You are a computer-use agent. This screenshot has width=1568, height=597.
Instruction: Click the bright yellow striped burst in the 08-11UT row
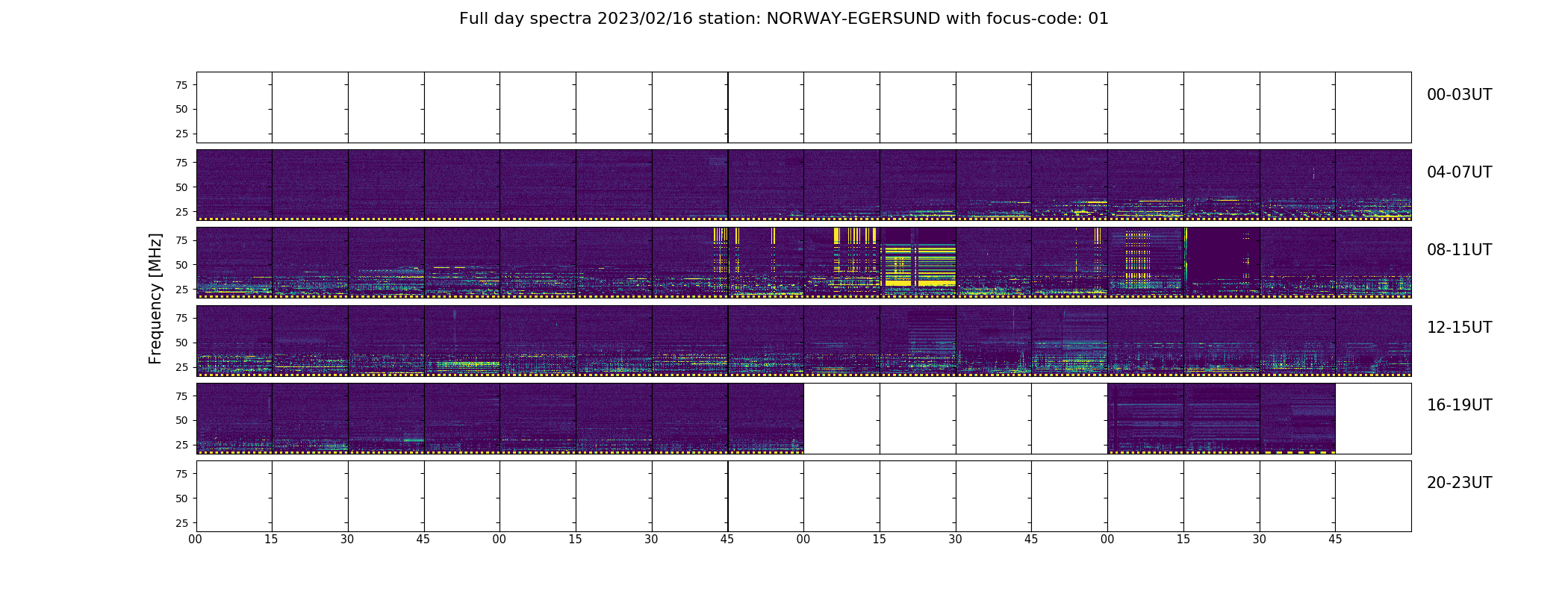[918, 266]
